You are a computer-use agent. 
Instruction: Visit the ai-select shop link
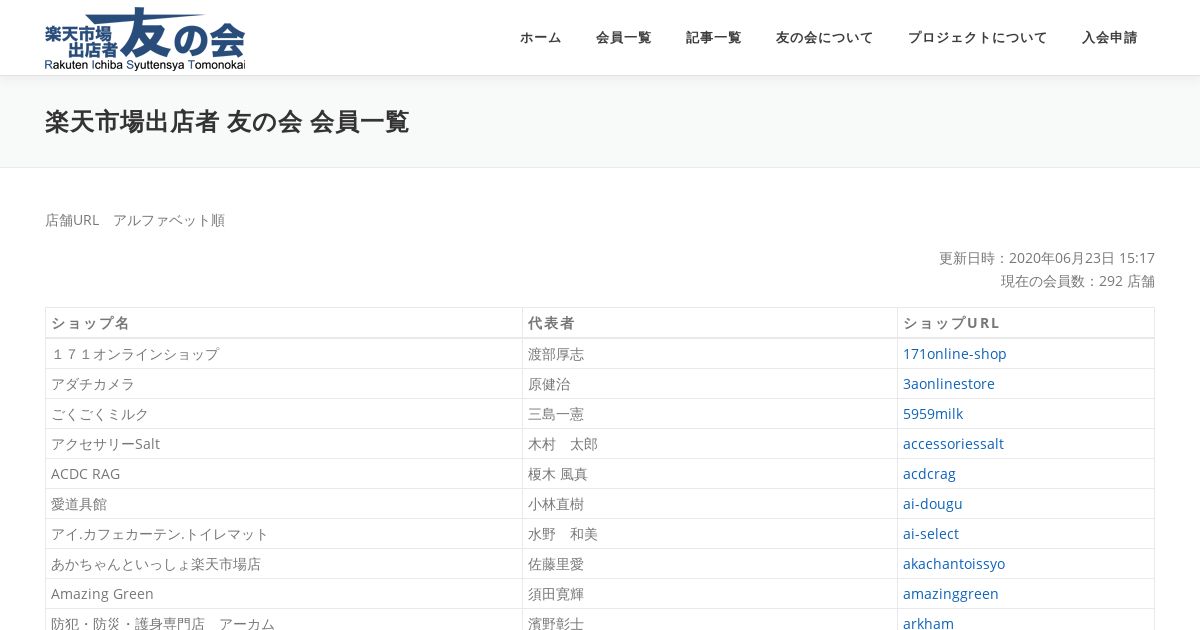[x=930, y=534]
